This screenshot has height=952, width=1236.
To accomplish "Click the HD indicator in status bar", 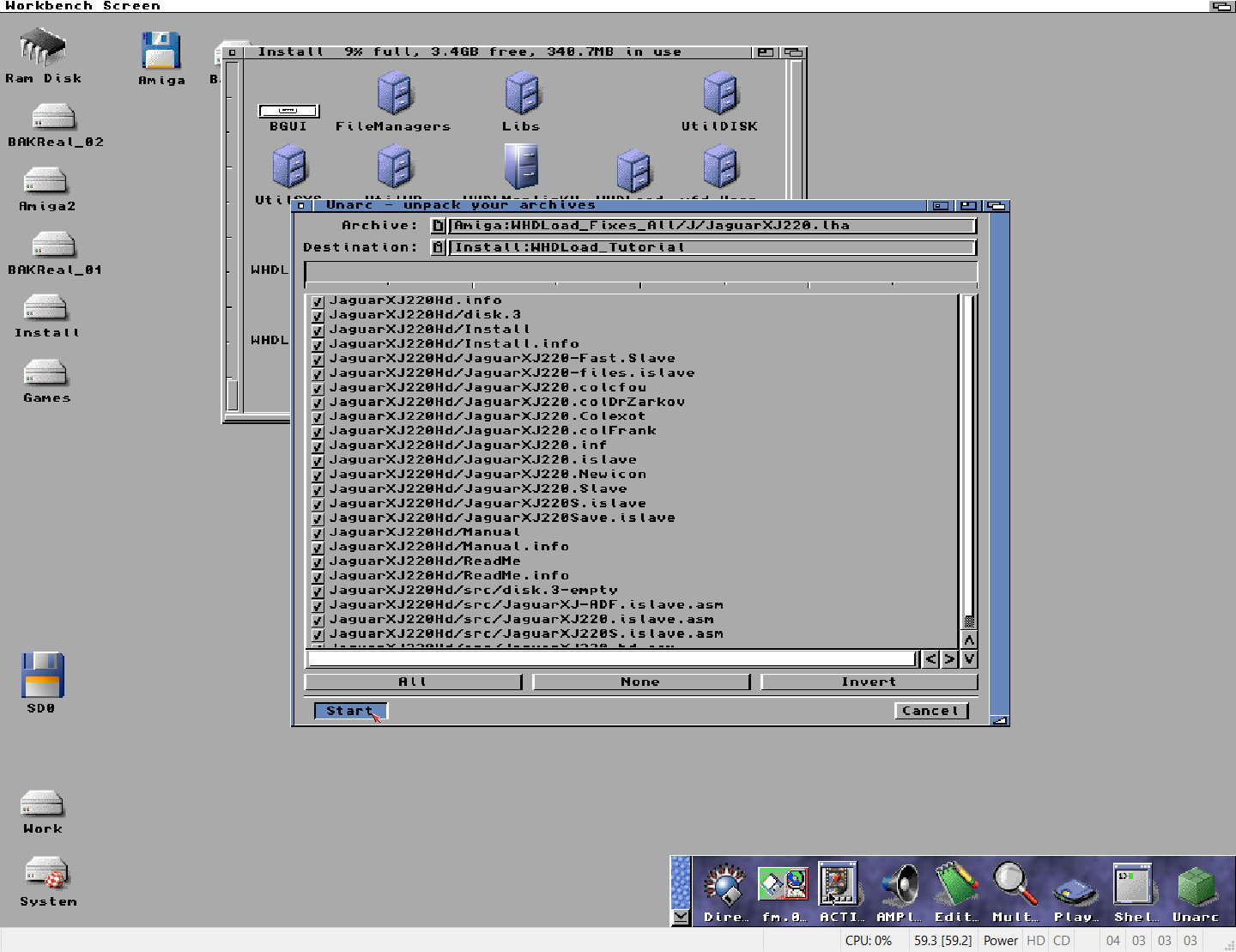I will (x=1036, y=941).
